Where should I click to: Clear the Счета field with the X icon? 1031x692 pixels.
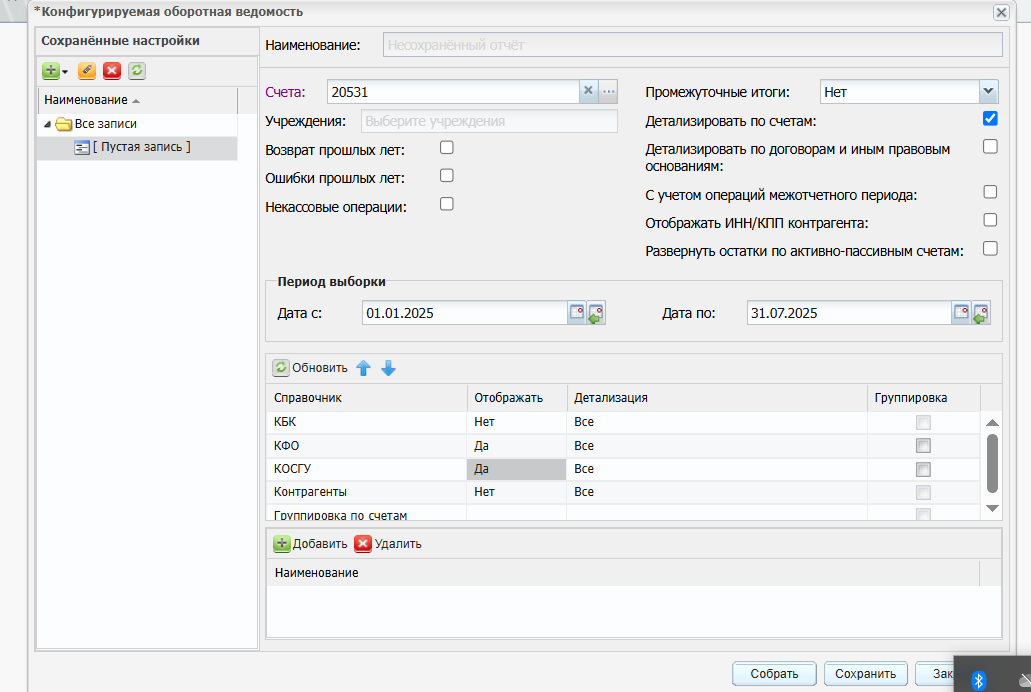point(588,91)
